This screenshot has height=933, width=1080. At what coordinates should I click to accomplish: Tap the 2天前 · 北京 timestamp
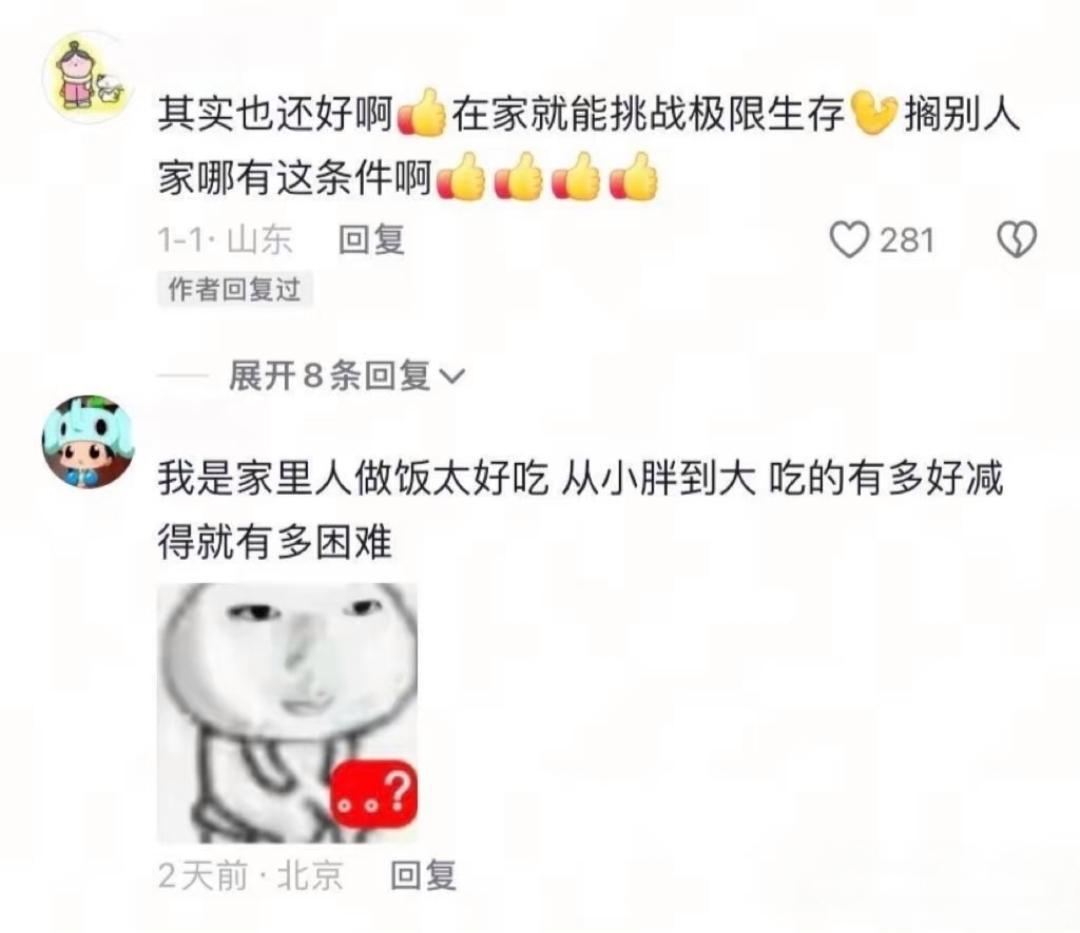[251, 876]
